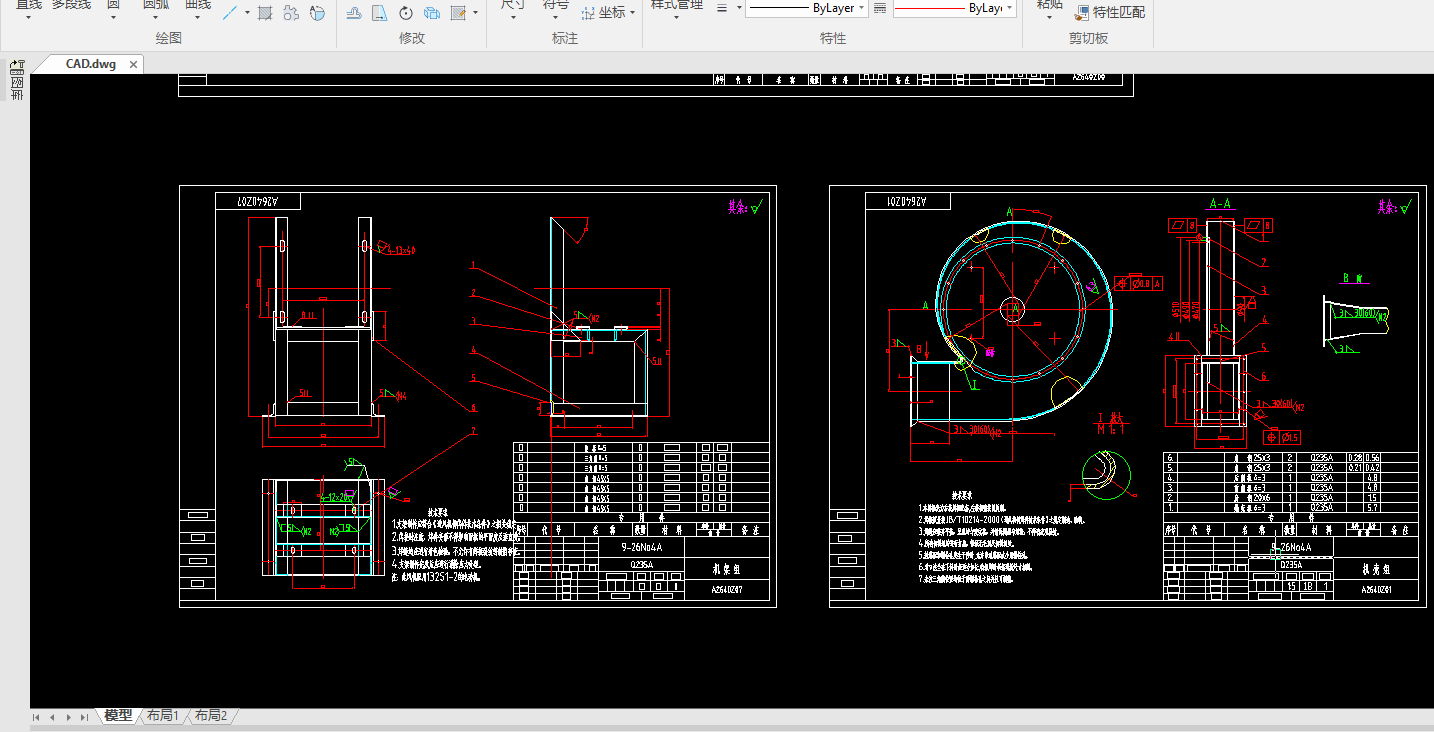Click the 特性匹配 match properties icon

pyautogui.click(x=1082, y=13)
